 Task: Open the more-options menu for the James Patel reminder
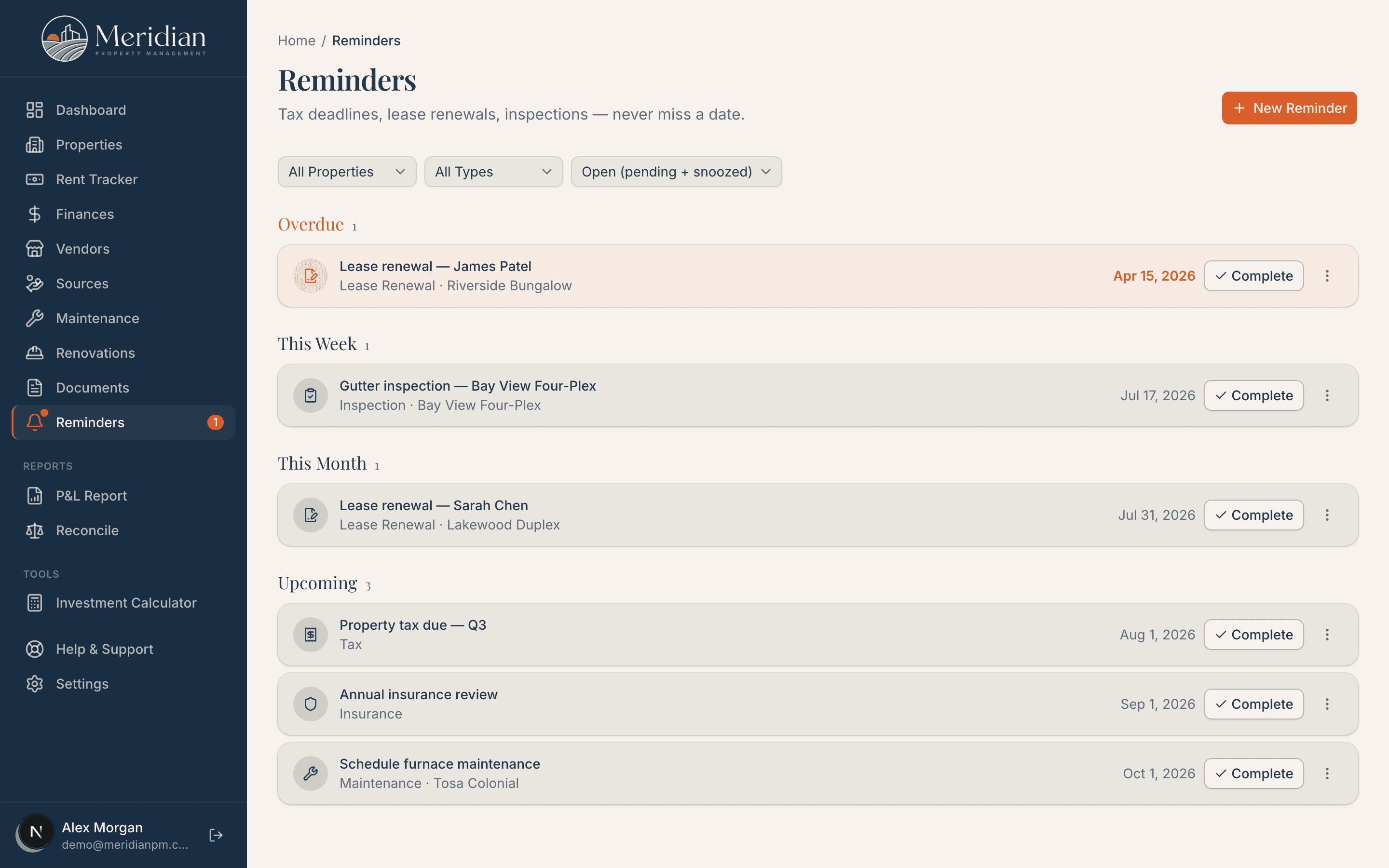[x=1327, y=276]
